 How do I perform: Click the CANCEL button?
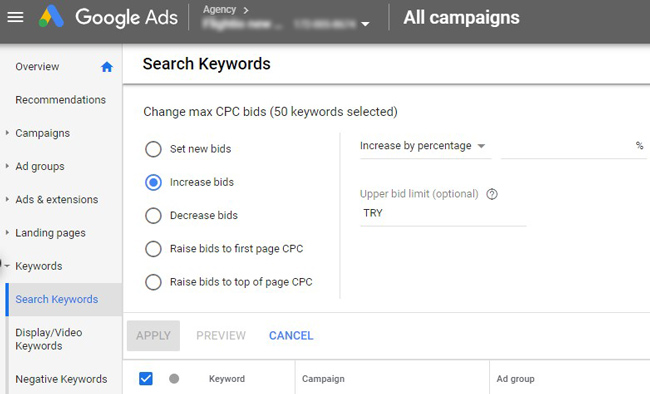coord(291,336)
